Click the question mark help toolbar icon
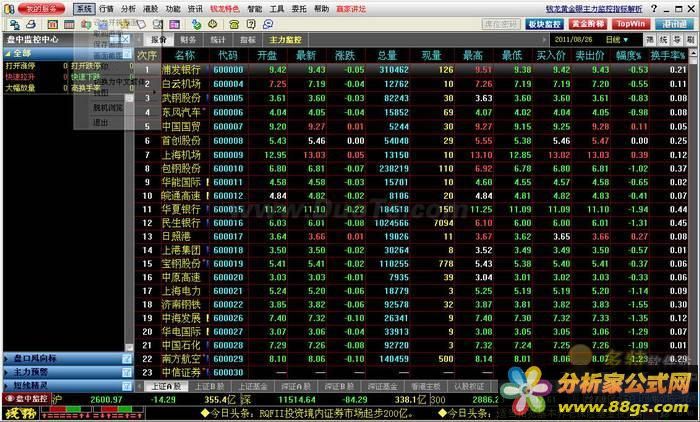This screenshot has height=422, width=700. 251,24
